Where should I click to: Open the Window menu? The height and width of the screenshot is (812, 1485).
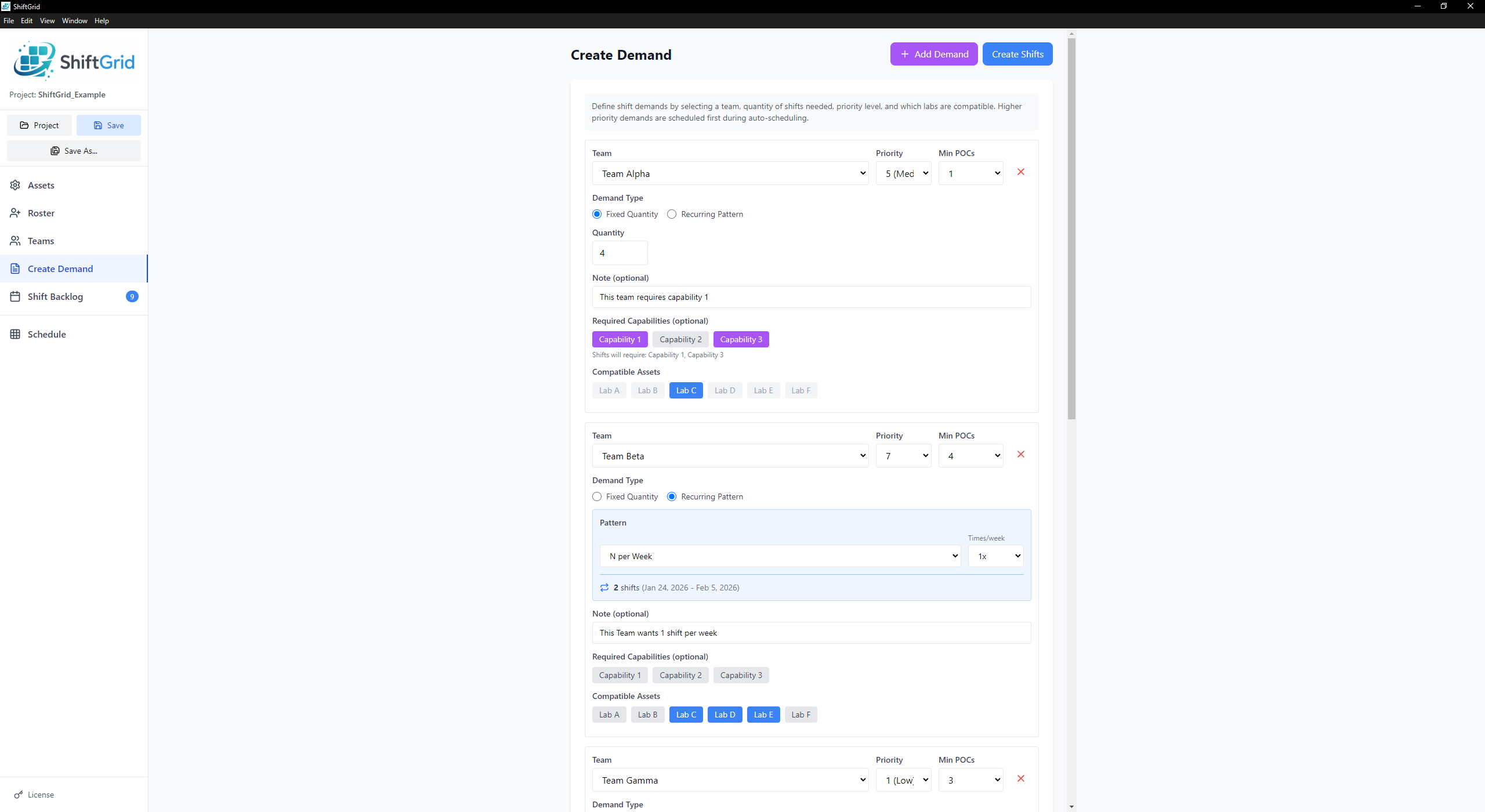coord(74,20)
